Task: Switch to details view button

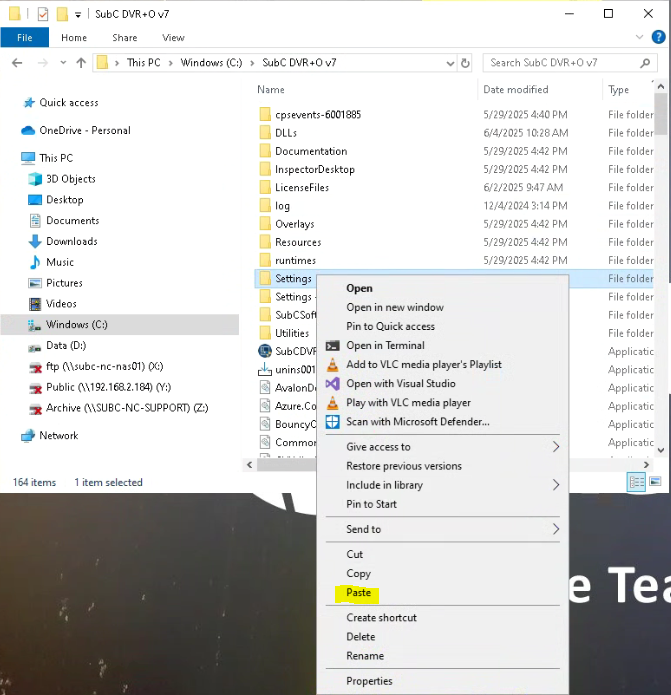Action: coord(637,482)
